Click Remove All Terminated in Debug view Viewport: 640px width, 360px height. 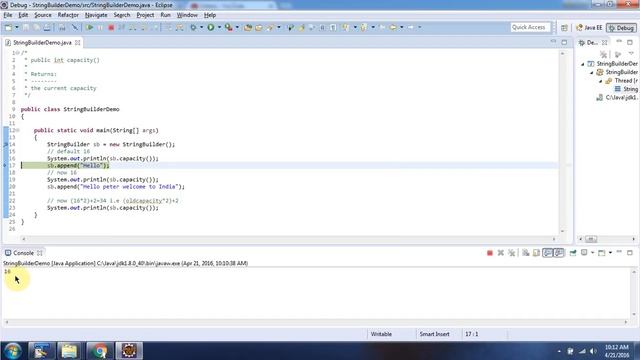point(603,54)
